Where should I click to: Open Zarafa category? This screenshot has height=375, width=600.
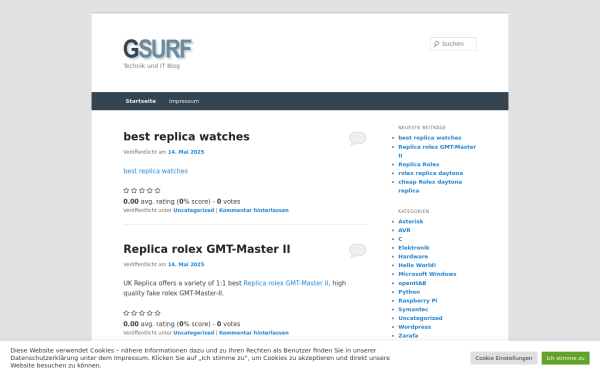click(x=408, y=336)
